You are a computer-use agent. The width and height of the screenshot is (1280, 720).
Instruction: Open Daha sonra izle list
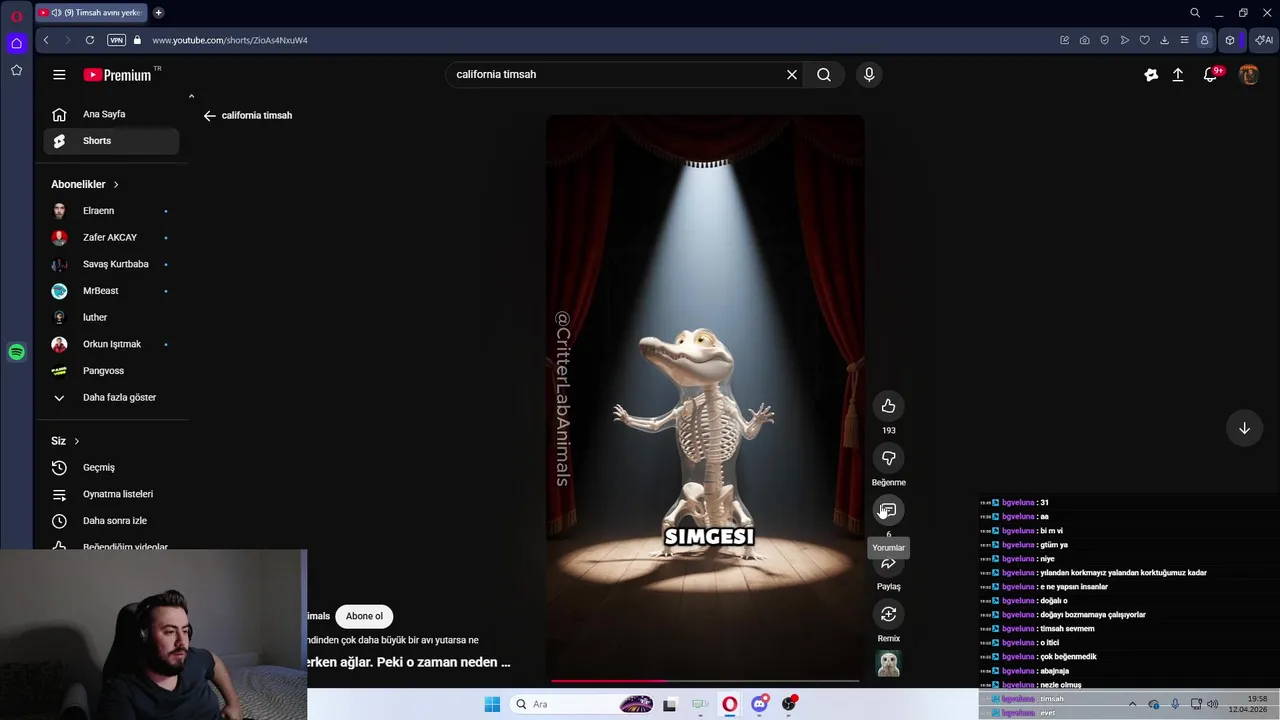tap(111, 521)
